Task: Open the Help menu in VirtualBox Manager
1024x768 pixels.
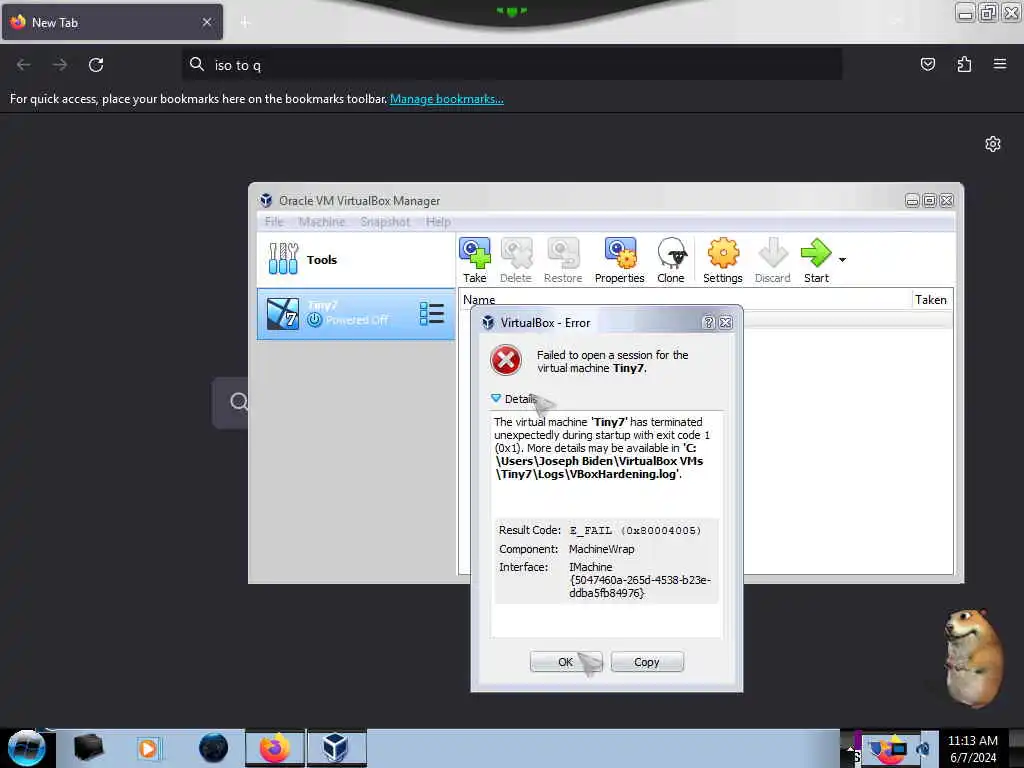Action: point(438,221)
